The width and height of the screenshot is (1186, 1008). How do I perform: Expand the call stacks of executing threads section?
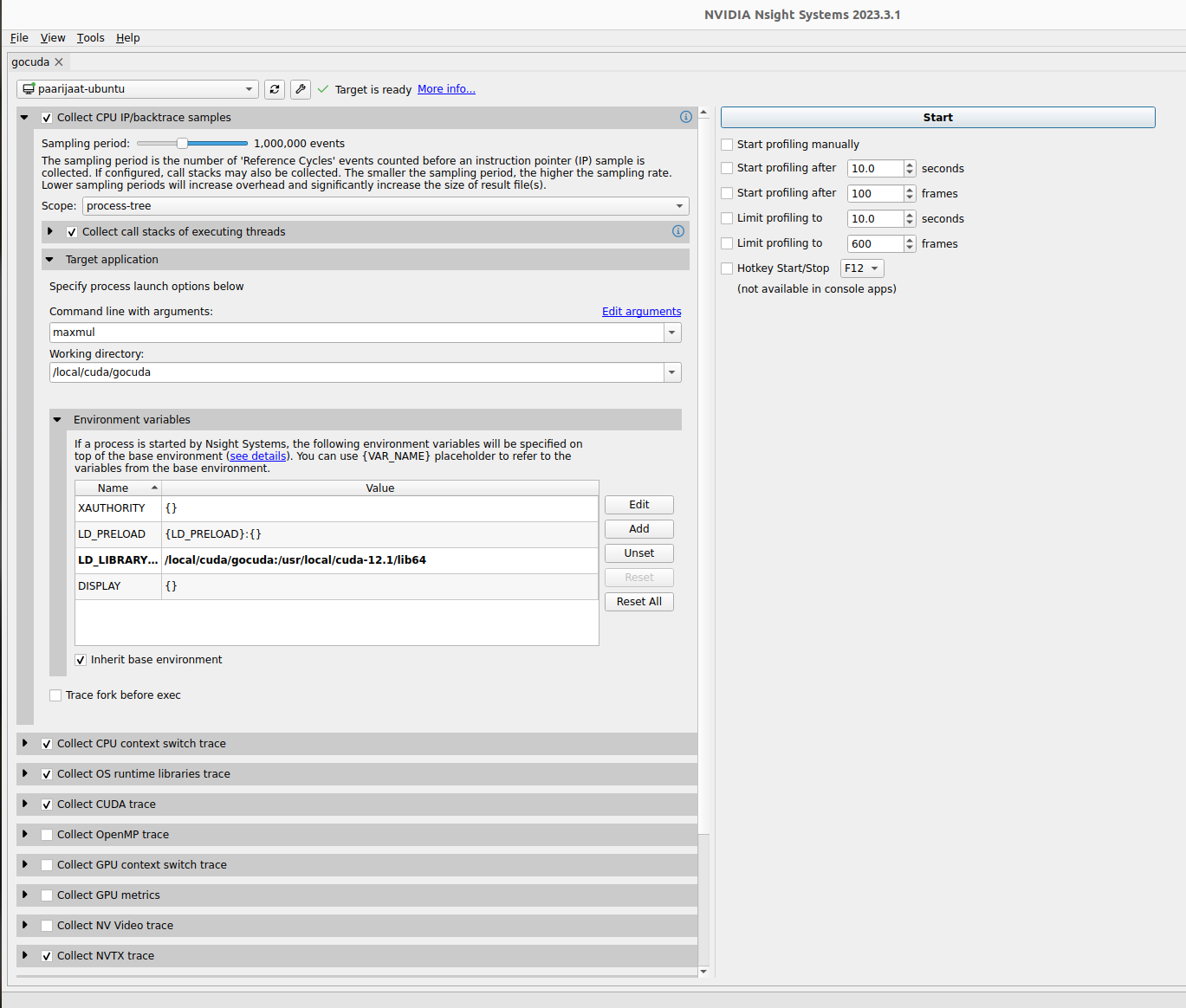[50, 231]
